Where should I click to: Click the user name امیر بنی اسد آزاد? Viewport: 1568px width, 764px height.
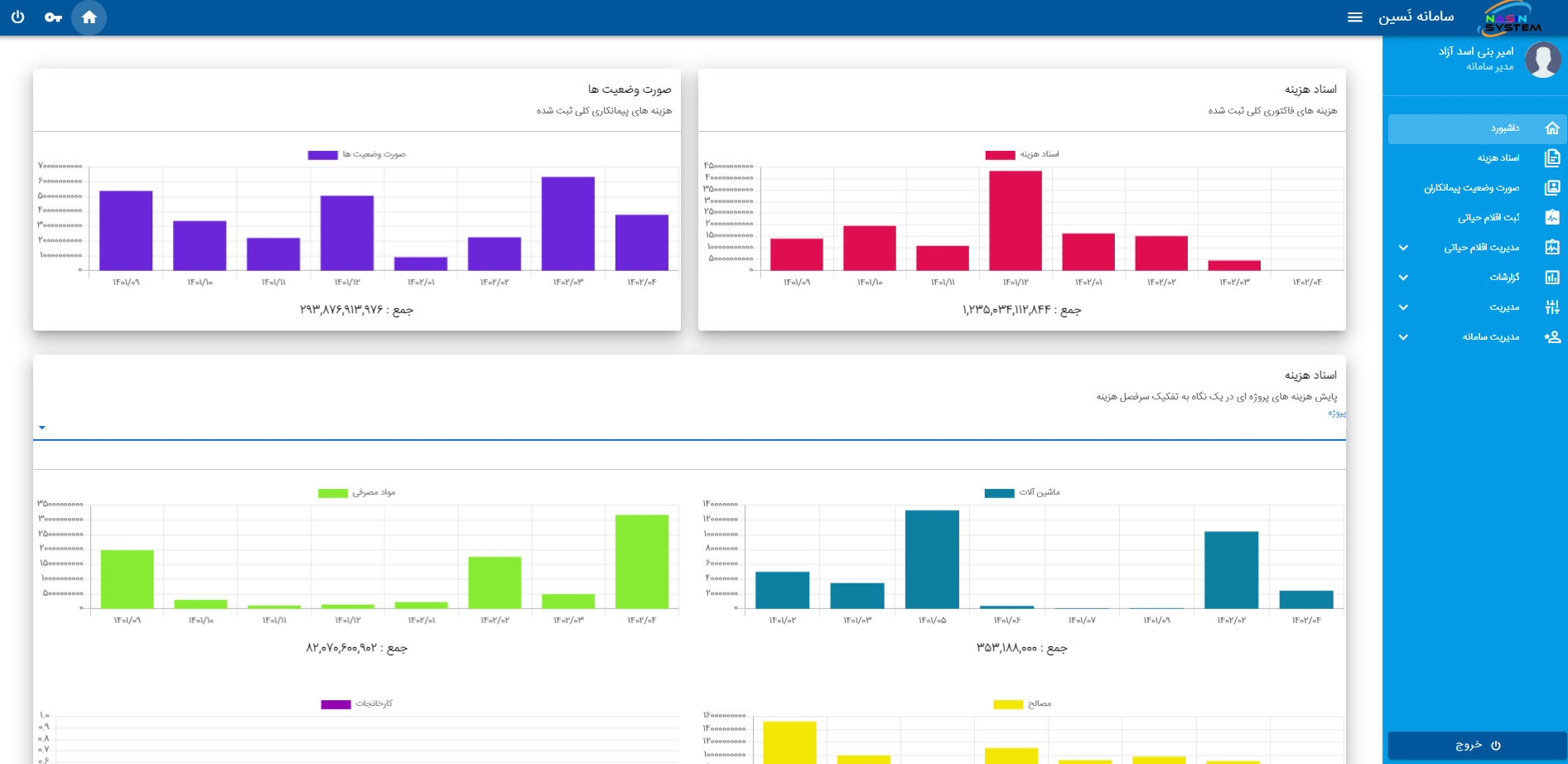tap(1476, 51)
